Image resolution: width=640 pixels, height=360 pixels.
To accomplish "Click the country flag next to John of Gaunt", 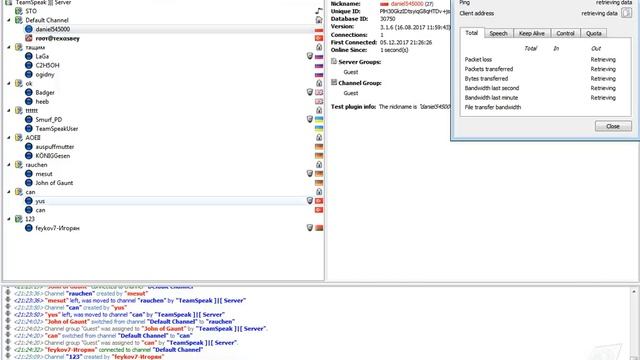I will coord(319,183).
